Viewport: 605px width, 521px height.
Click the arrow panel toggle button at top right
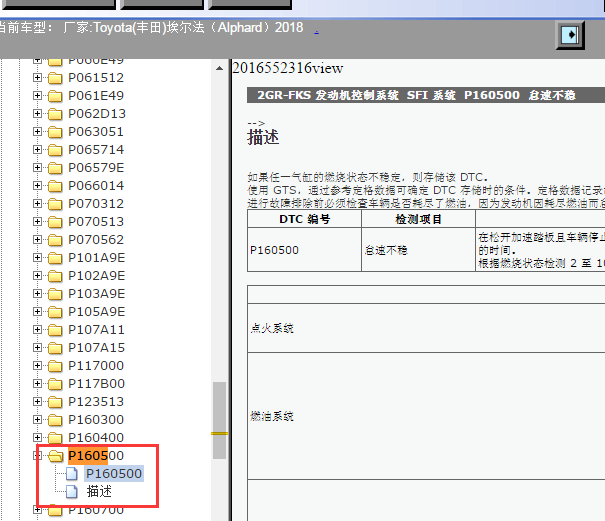coord(570,35)
